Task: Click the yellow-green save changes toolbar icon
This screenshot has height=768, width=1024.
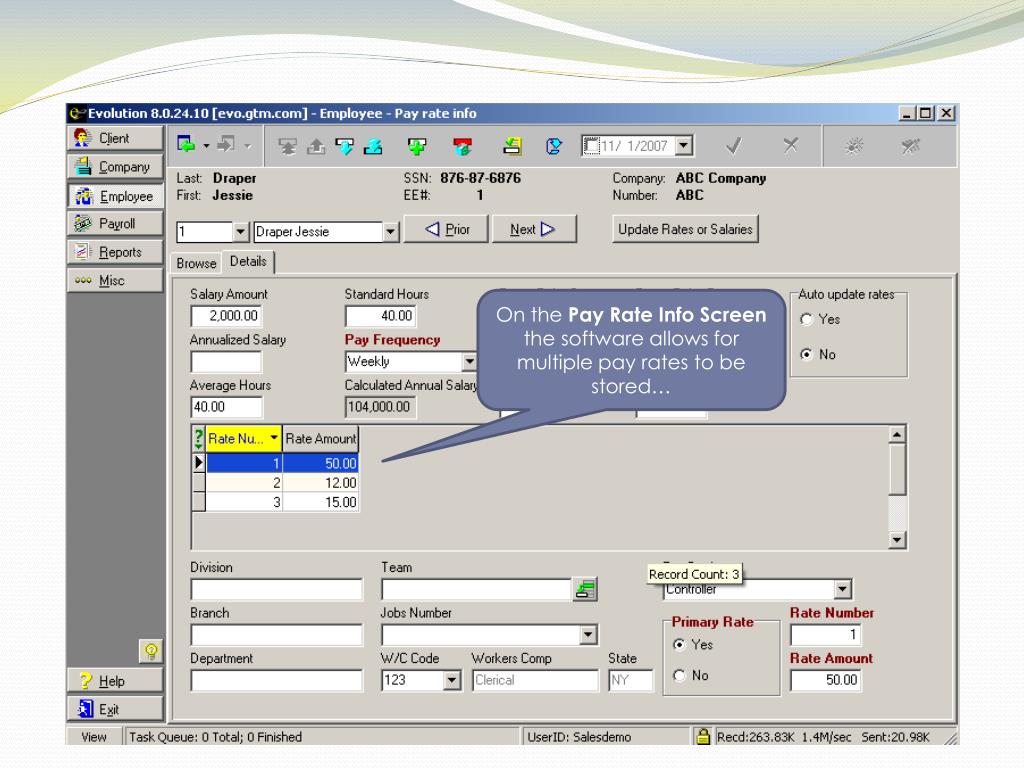Action: (512, 146)
